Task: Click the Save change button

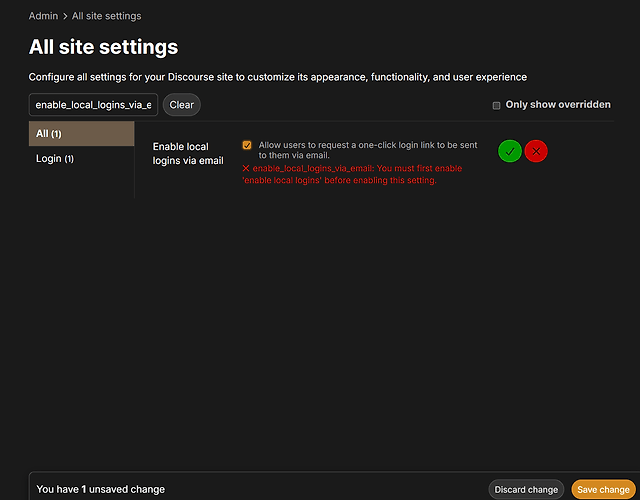Action: tap(603, 489)
